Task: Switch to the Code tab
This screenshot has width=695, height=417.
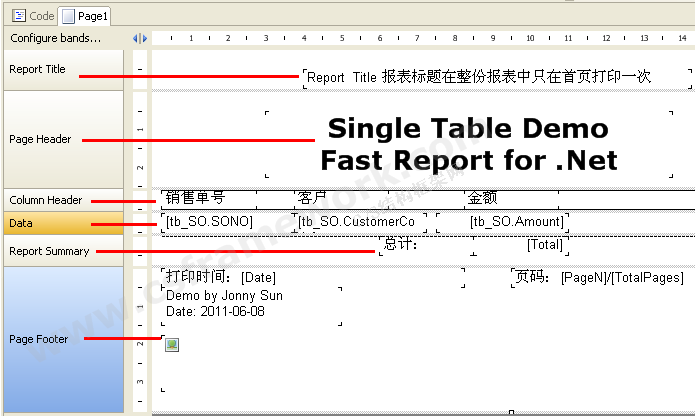Action: pos(34,16)
